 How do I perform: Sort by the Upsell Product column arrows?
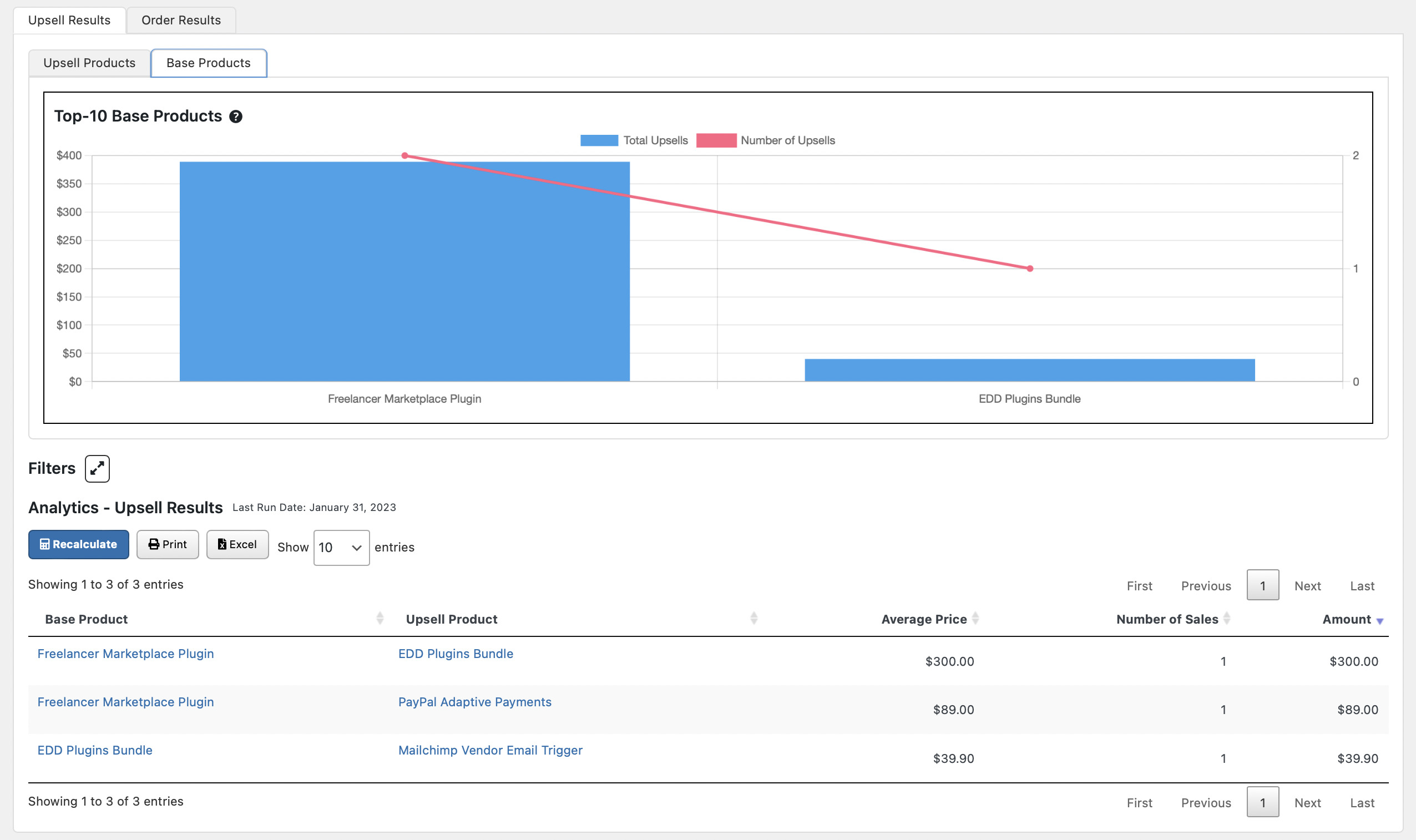coord(754,618)
